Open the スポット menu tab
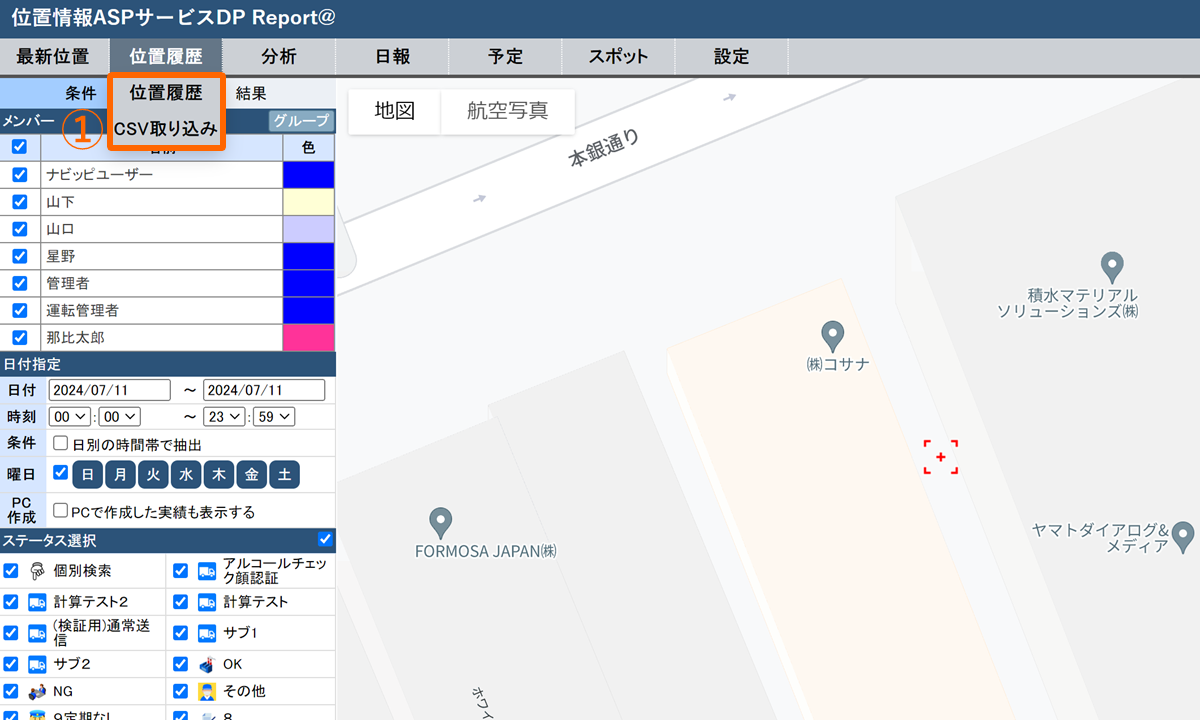The height and width of the screenshot is (720, 1200). [x=618, y=57]
